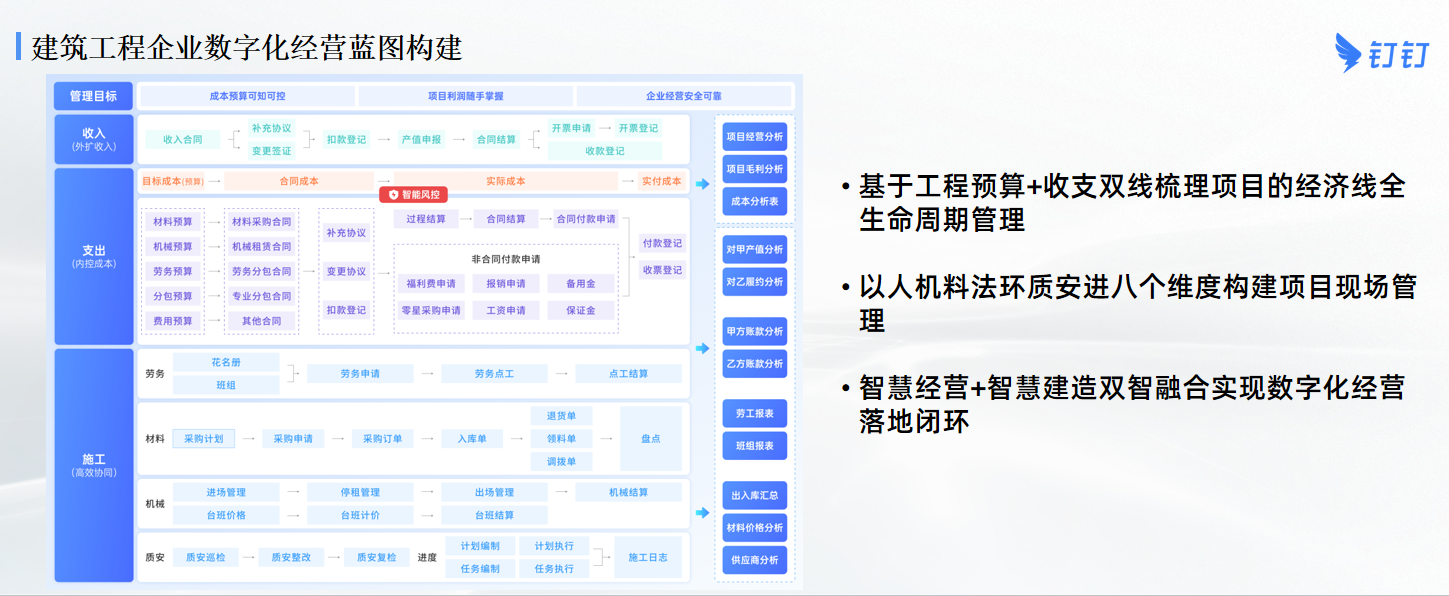Image resolution: width=1449 pixels, height=596 pixels.
Task: Open the 对甲产值分析 button
Action: point(755,250)
